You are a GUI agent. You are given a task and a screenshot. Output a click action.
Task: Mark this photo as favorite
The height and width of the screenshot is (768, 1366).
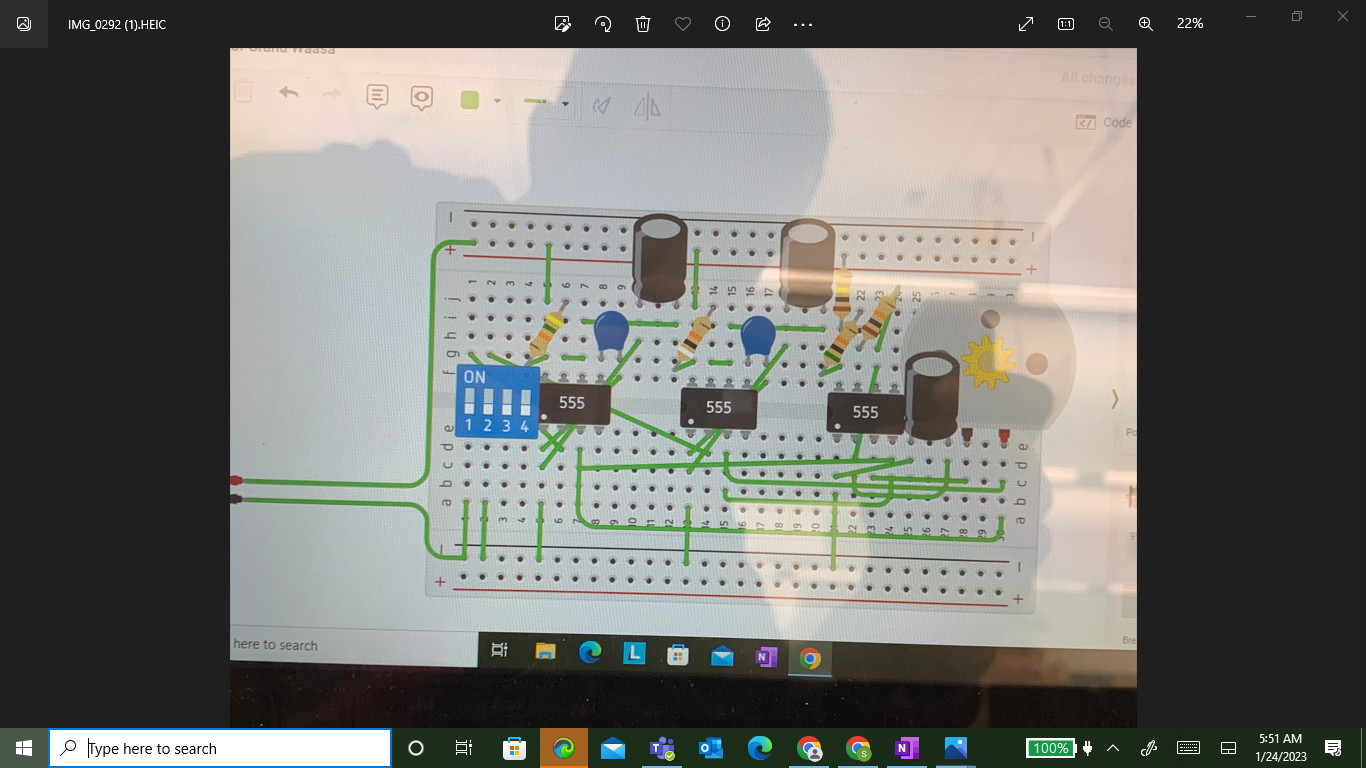(683, 23)
